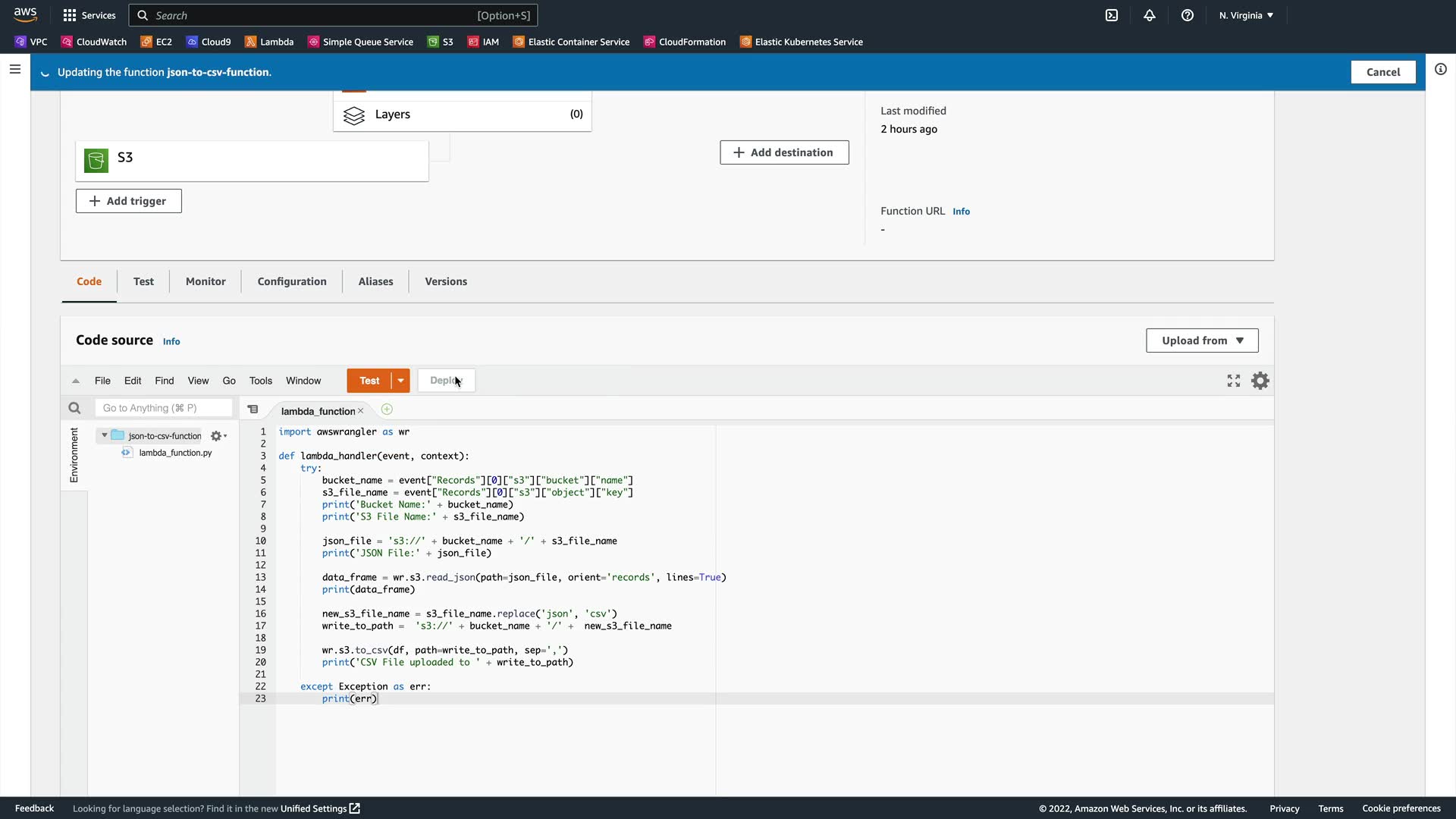The image size is (1456, 819).
Task: Open the Upload from dropdown
Action: pos(1202,340)
